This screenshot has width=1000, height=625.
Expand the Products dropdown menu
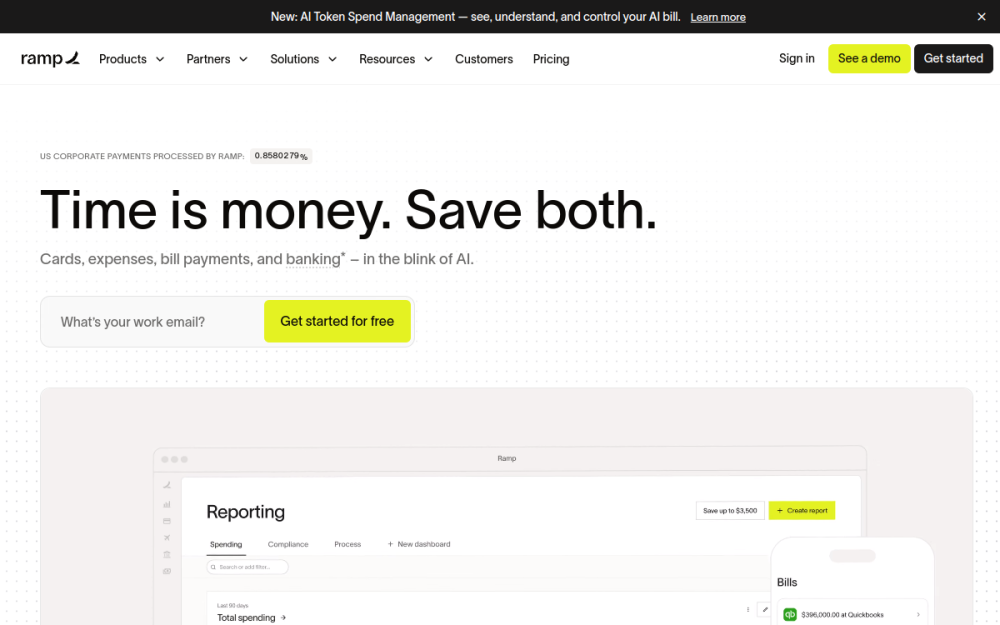pyautogui.click(x=132, y=59)
